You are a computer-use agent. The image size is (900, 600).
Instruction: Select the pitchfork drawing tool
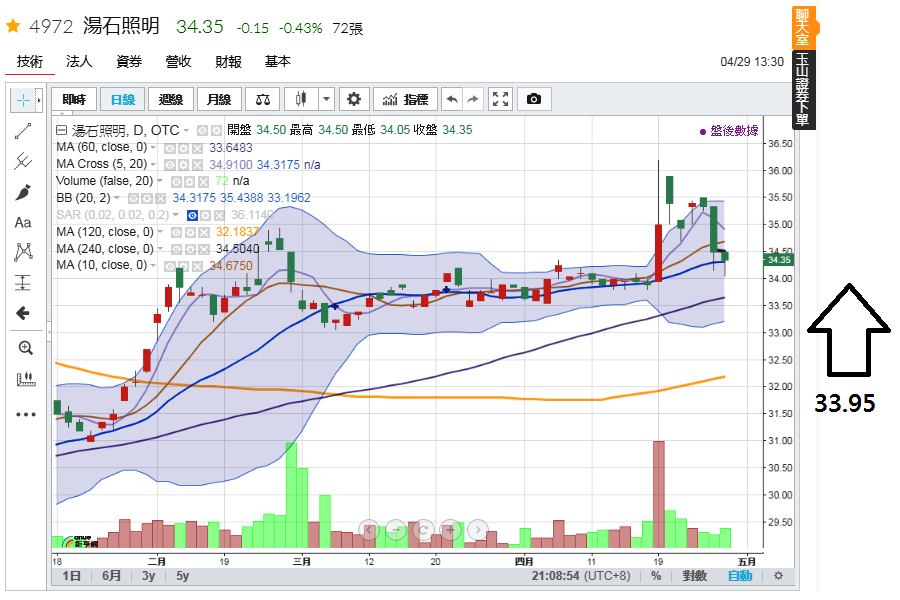(x=23, y=161)
